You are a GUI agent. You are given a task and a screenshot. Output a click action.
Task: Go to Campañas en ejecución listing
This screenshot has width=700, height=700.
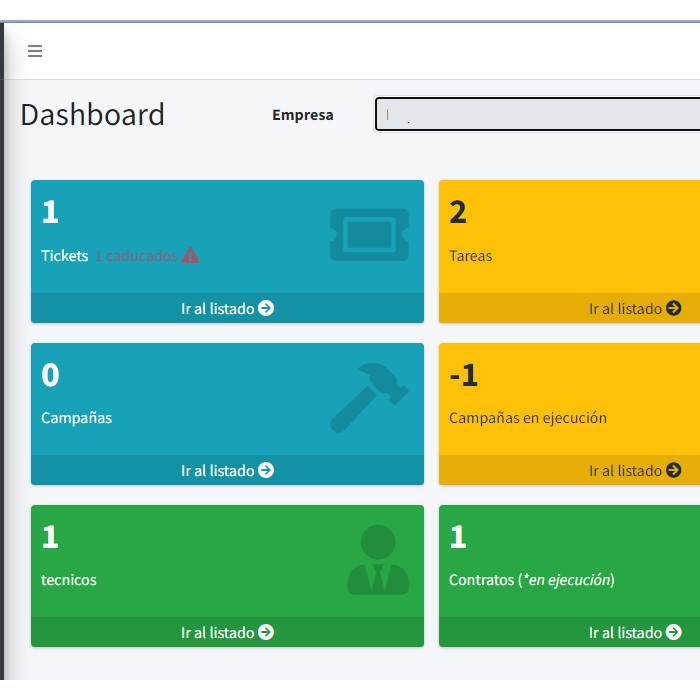coord(634,470)
